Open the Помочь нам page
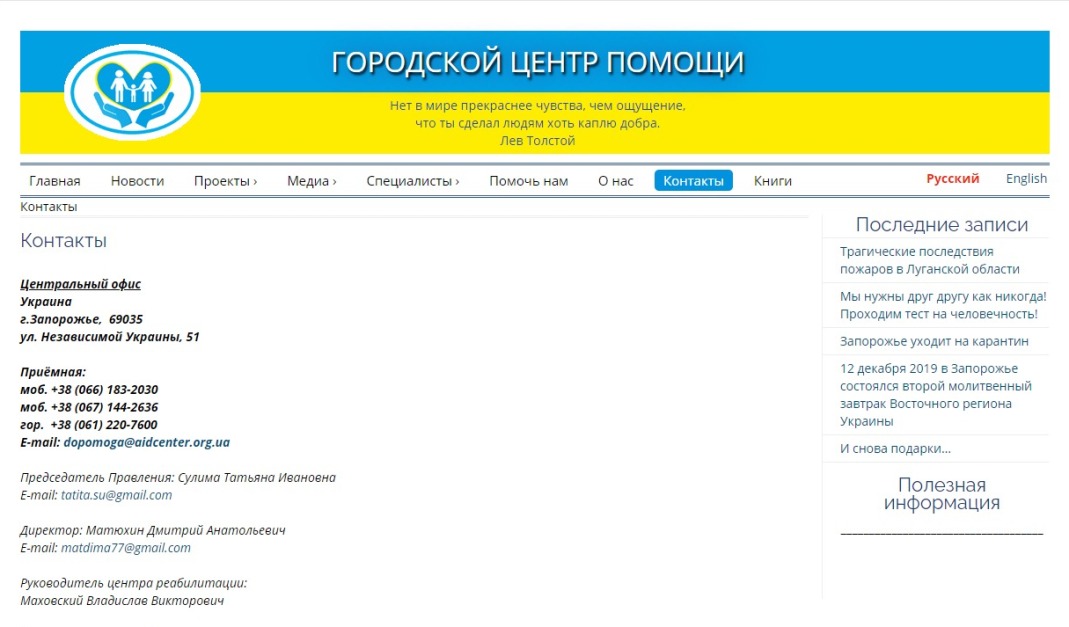The image size is (1069, 627). tap(528, 181)
